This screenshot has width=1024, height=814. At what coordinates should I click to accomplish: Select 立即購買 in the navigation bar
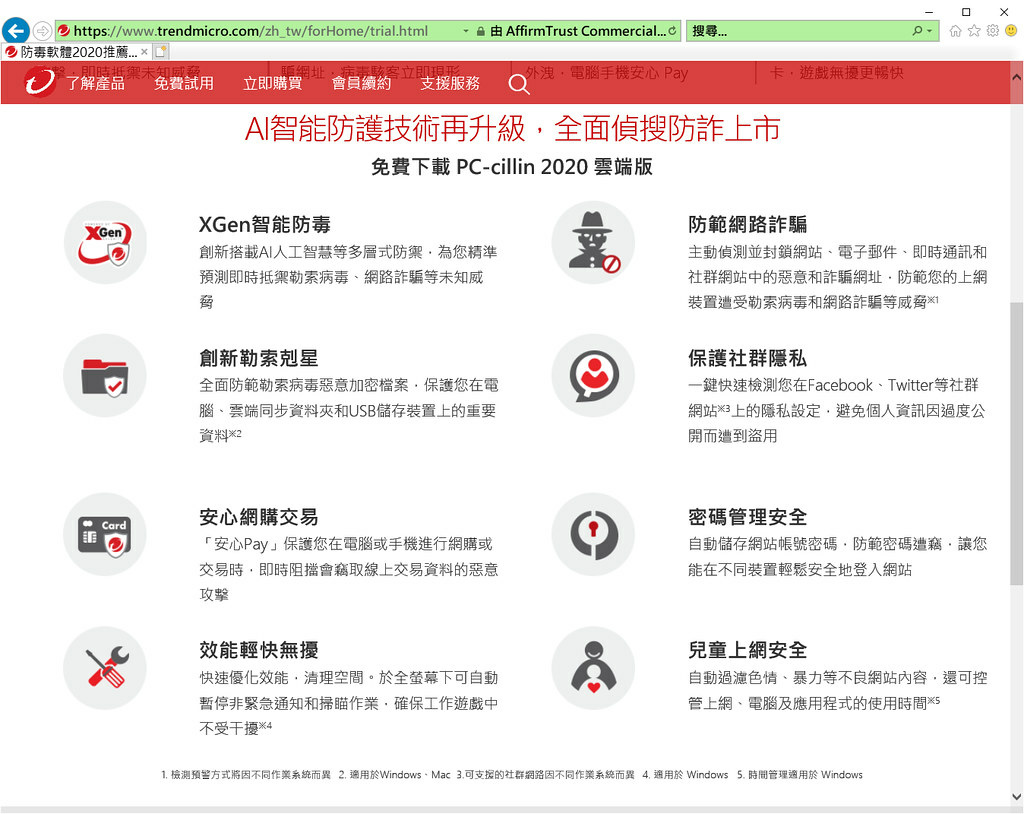[272, 83]
